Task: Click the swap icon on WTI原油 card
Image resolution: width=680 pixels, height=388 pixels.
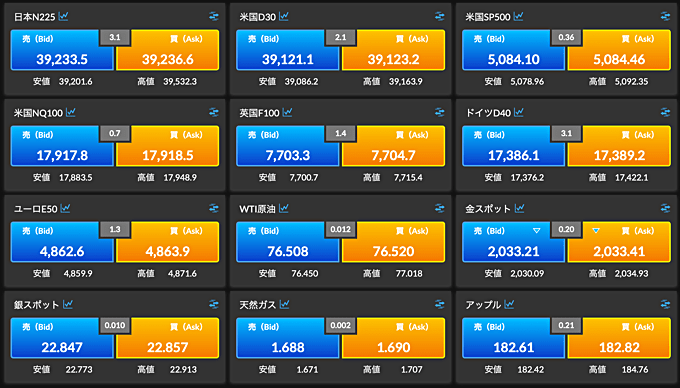Action: [439, 209]
